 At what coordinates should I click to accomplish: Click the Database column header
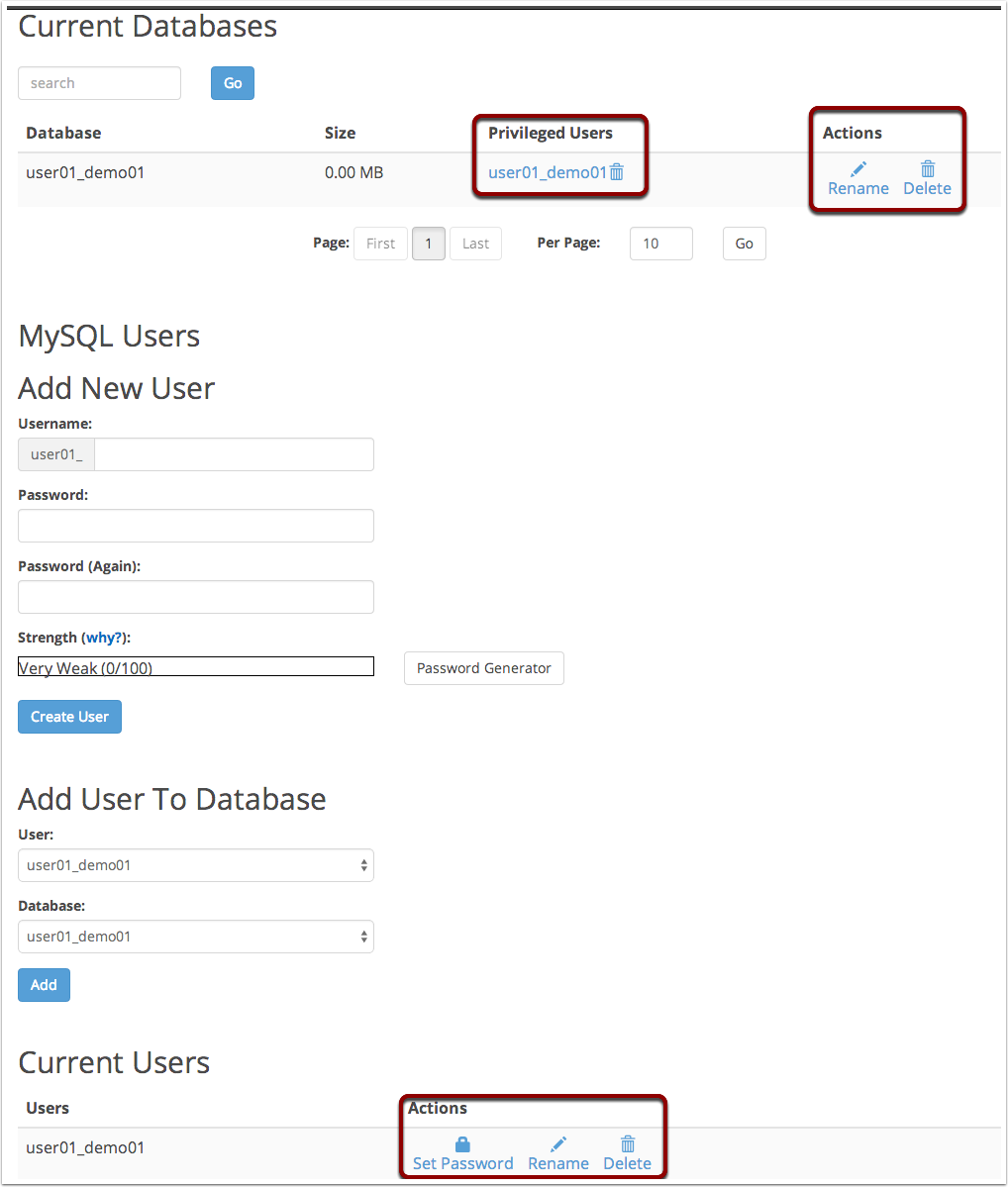pos(63,134)
